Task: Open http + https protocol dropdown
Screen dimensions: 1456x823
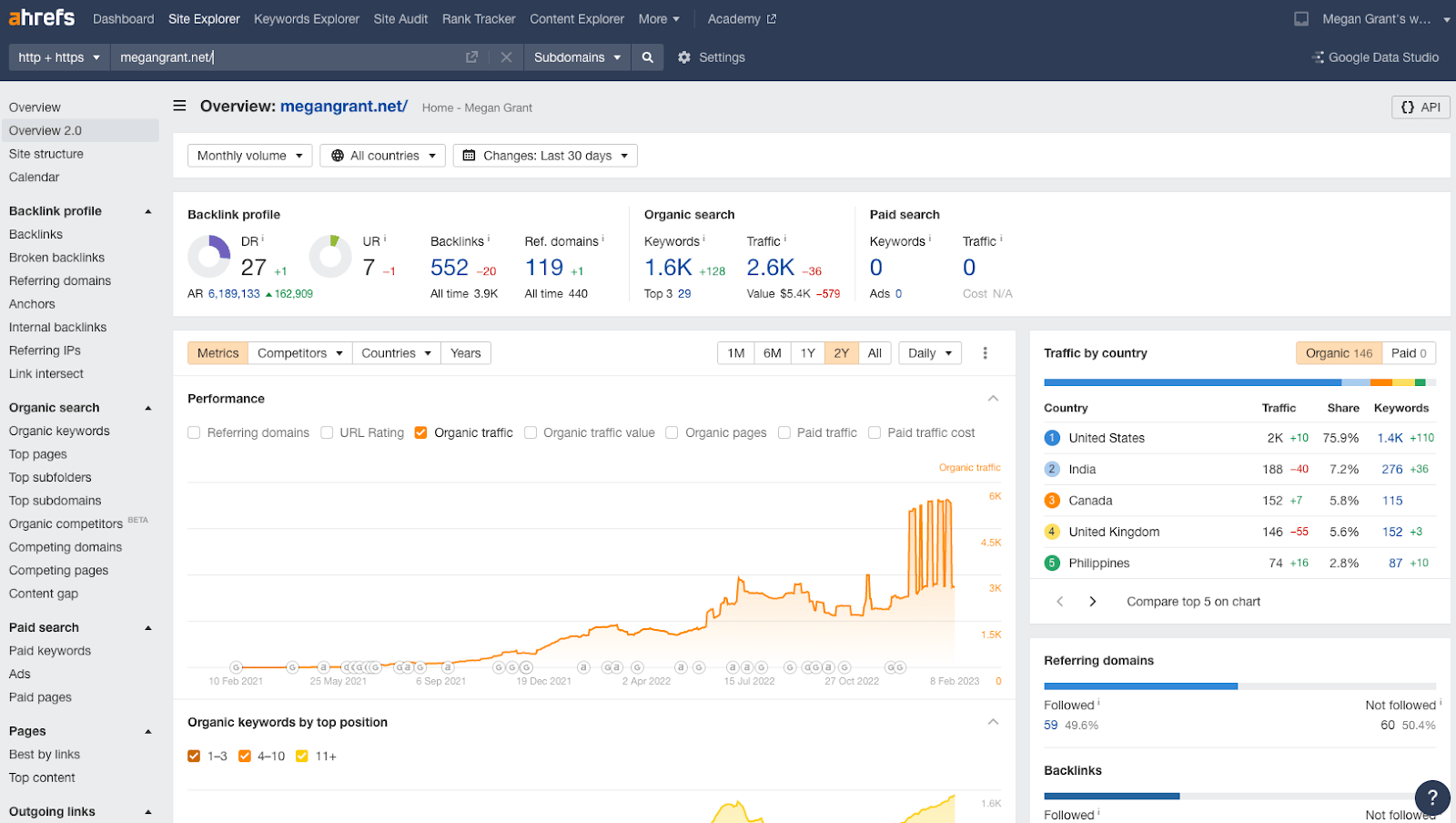Action: pyautogui.click(x=59, y=57)
